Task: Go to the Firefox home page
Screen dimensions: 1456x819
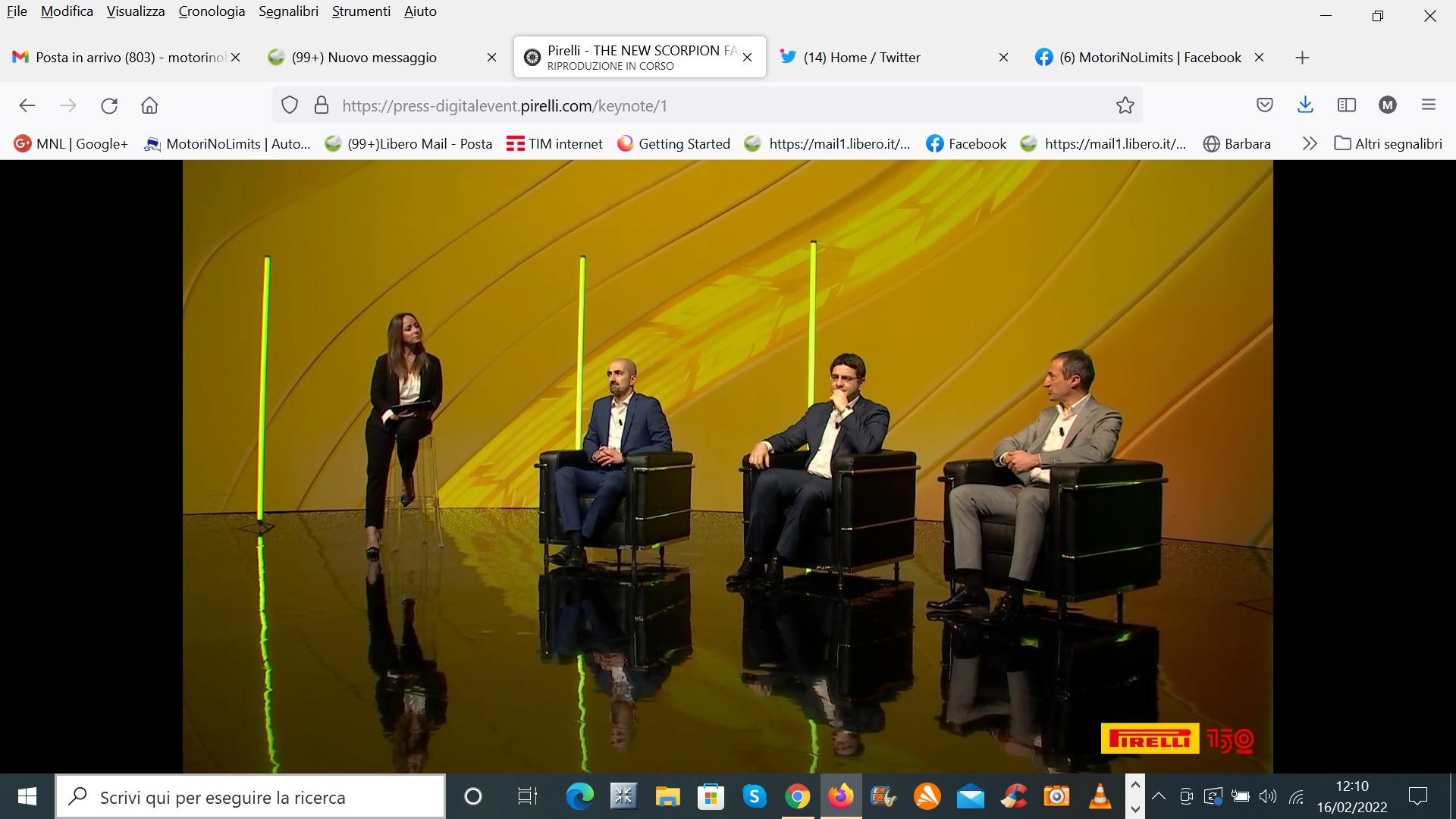Action: coord(149,105)
